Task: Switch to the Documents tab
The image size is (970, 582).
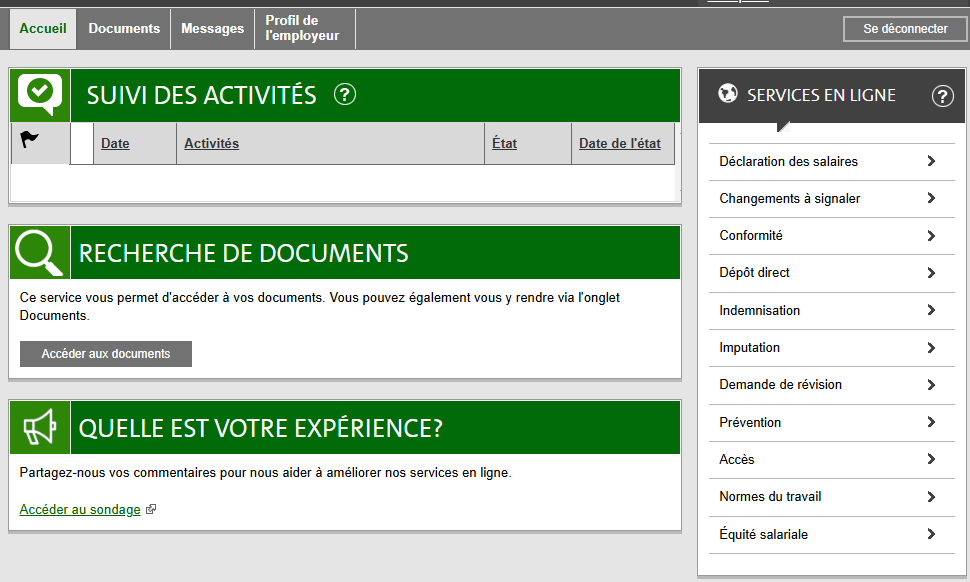Action: point(124,29)
